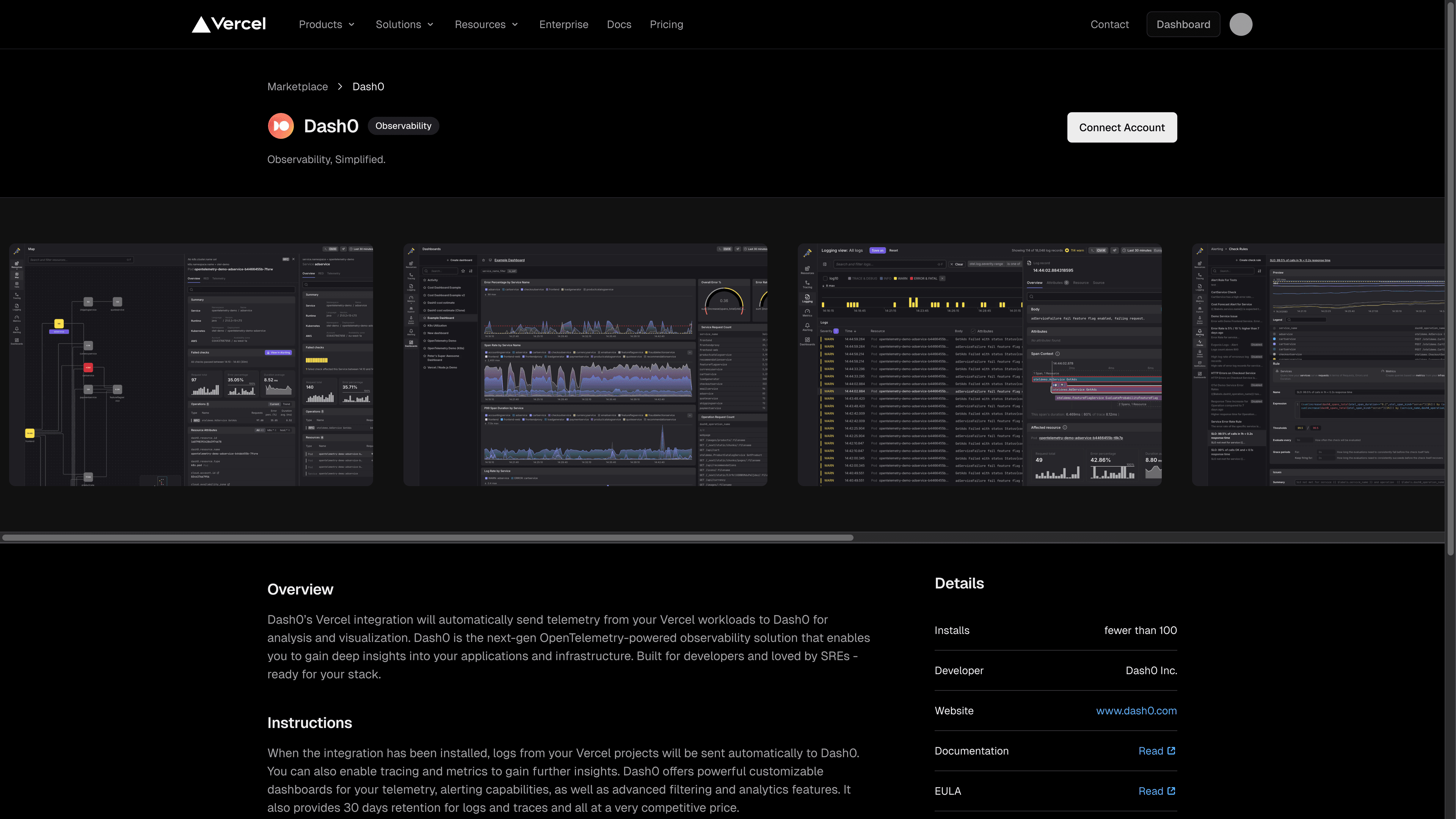Go to the Enterprise page
The width and height of the screenshot is (1456, 819).
pyautogui.click(x=563, y=24)
